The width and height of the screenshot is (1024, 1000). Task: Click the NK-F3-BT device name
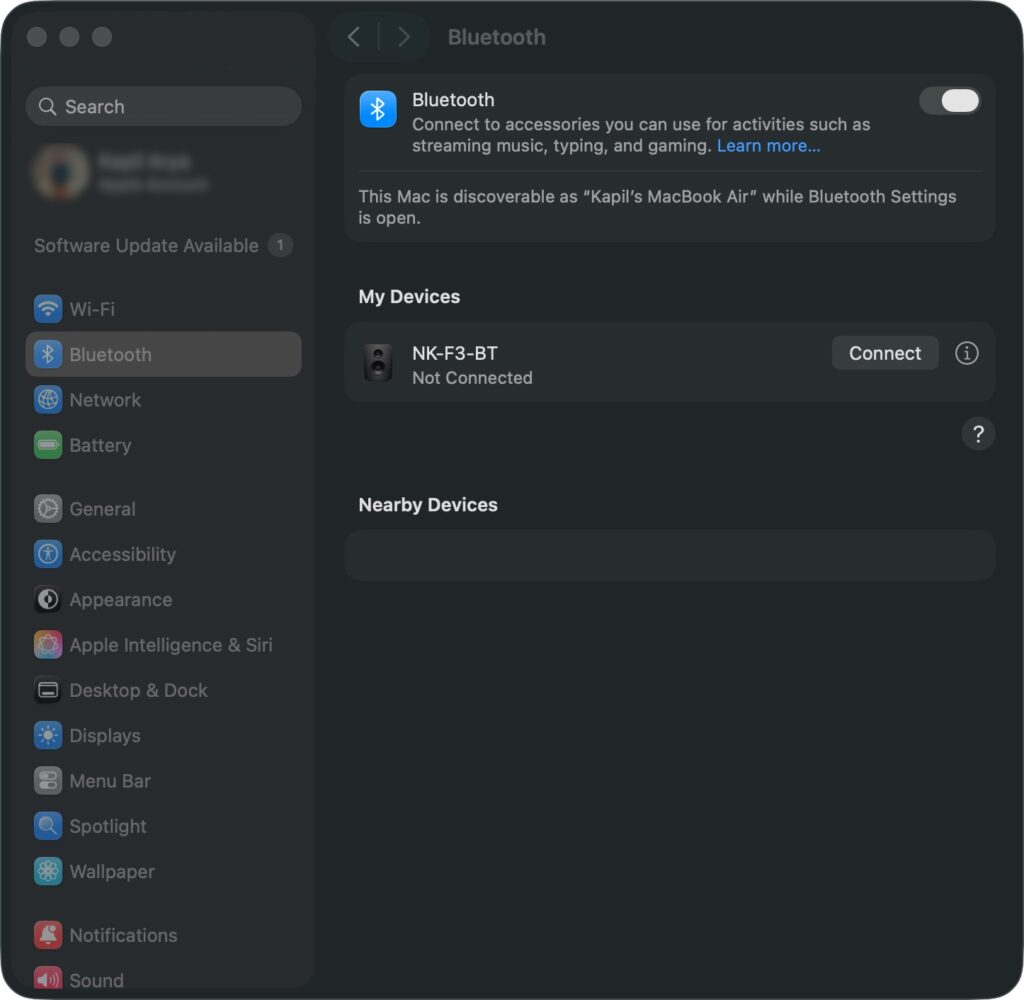(455, 353)
